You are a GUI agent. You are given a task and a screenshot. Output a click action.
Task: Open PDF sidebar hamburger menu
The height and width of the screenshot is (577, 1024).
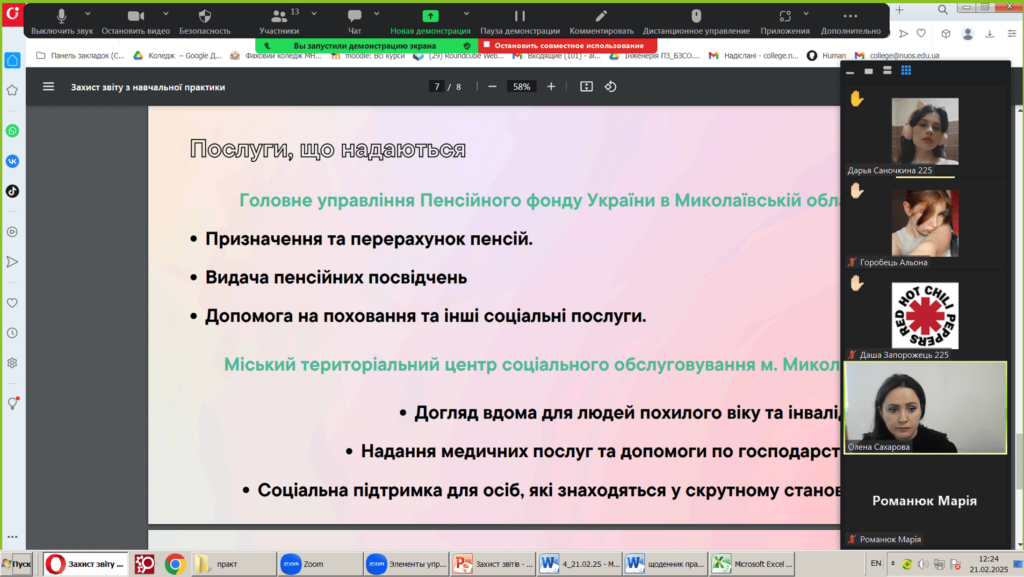48,87
